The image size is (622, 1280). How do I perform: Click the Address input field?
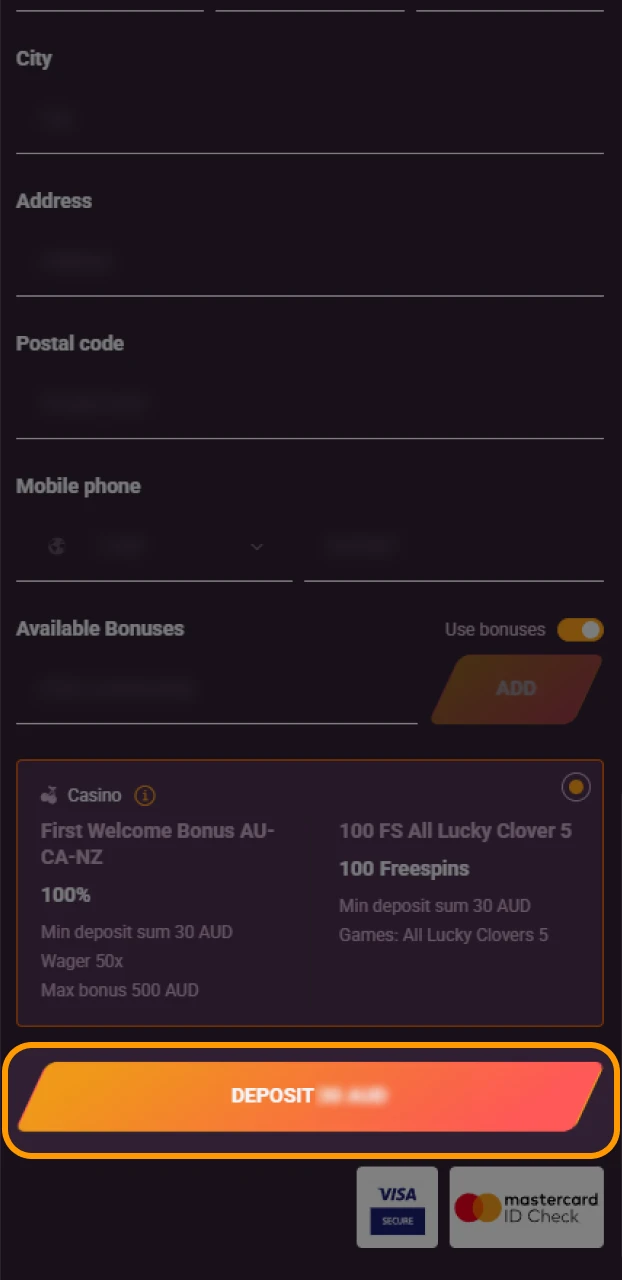click(x=200, y=261)
